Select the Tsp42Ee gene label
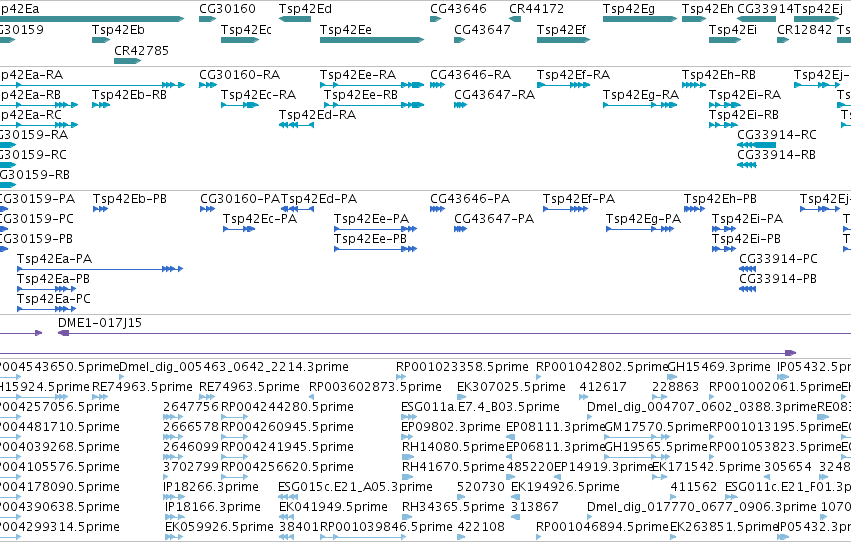 [346, 29]
